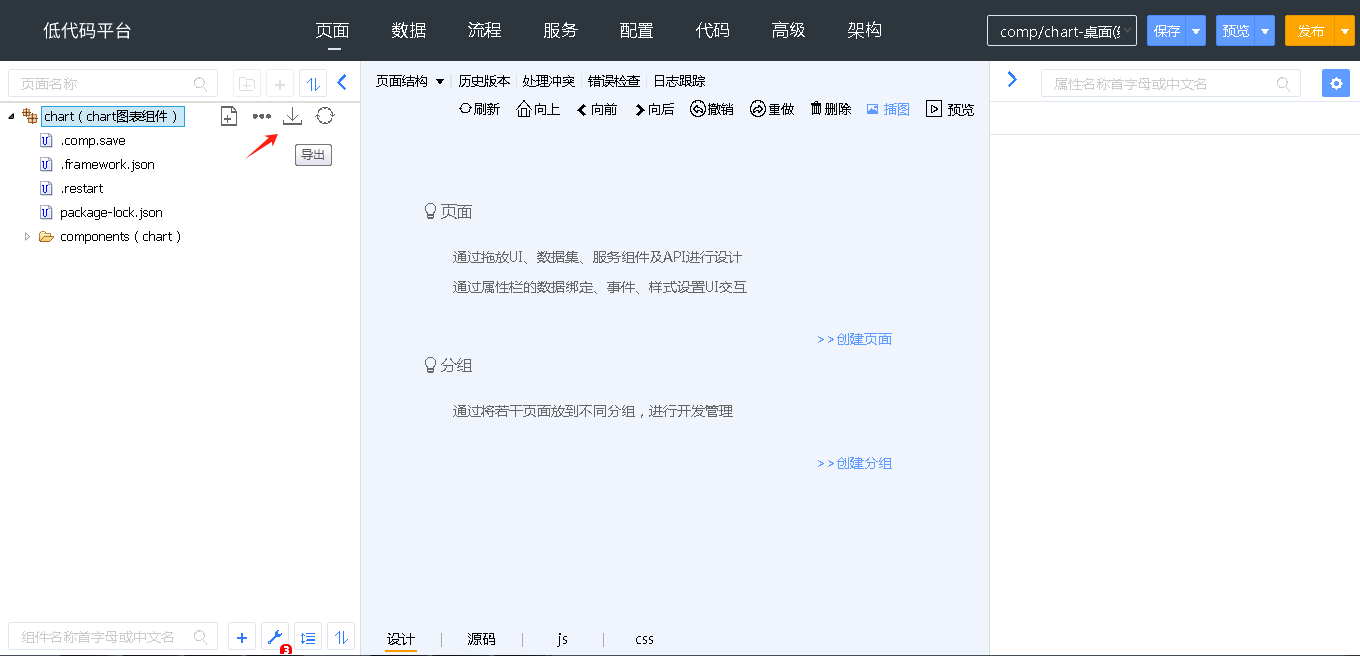1360x656 pixels.
Task: Select the .framework.json file
Action: click(x=107, y=165)
